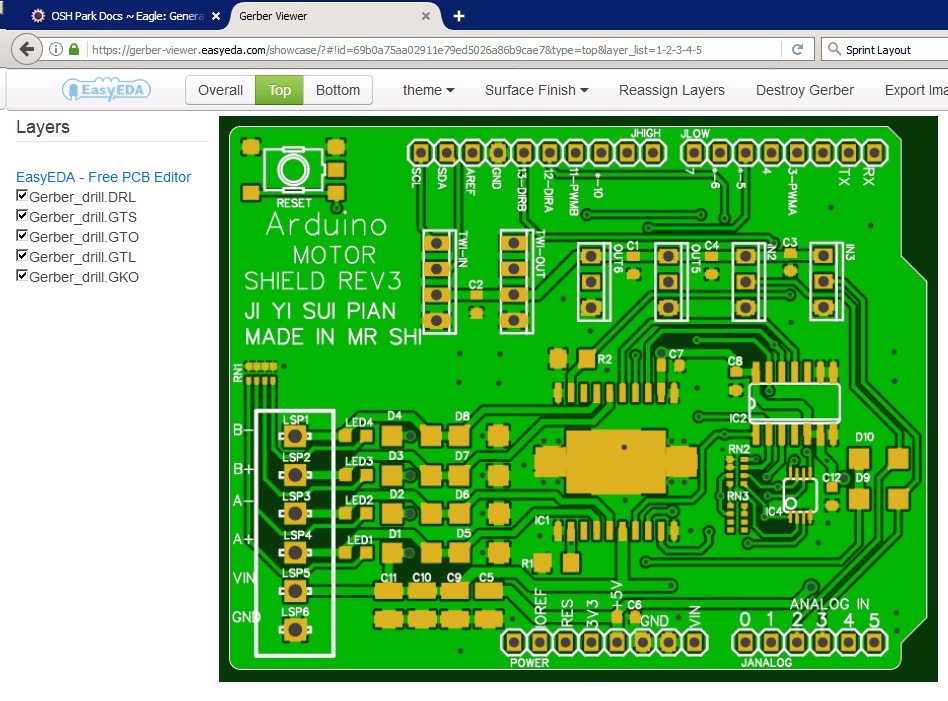Click the green padlock security icon

click(x=74, y=50)
